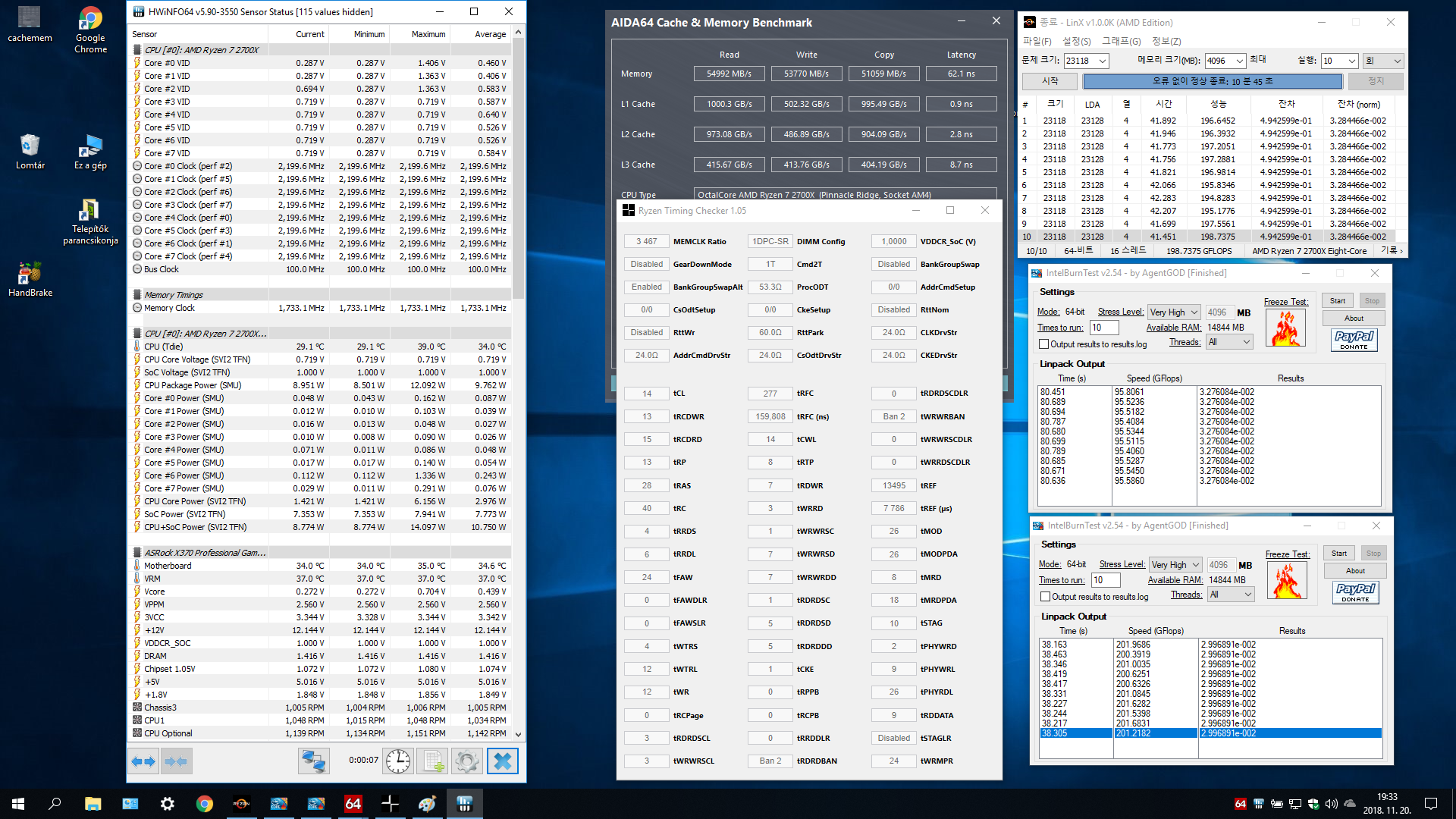Screen dimensions: 1456x819
Task: Open Threads dropdown in lower IntelBurnTest
Action: pos(1231,595)
